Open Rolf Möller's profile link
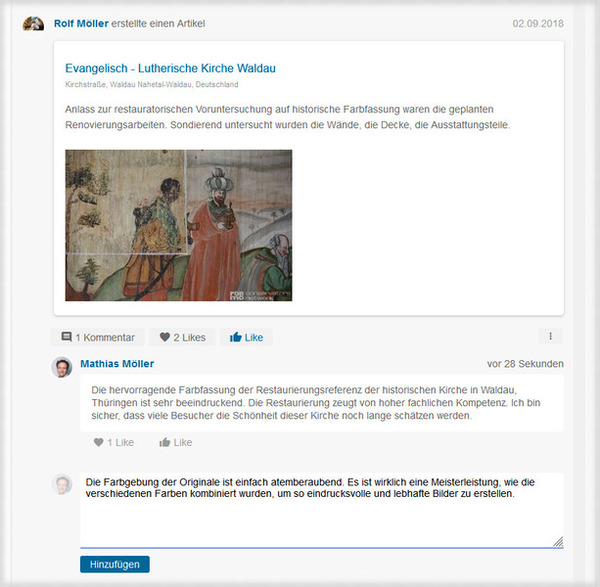Image resolution: width=600 pixels, height=587 pixels. [x=81, y=24]
